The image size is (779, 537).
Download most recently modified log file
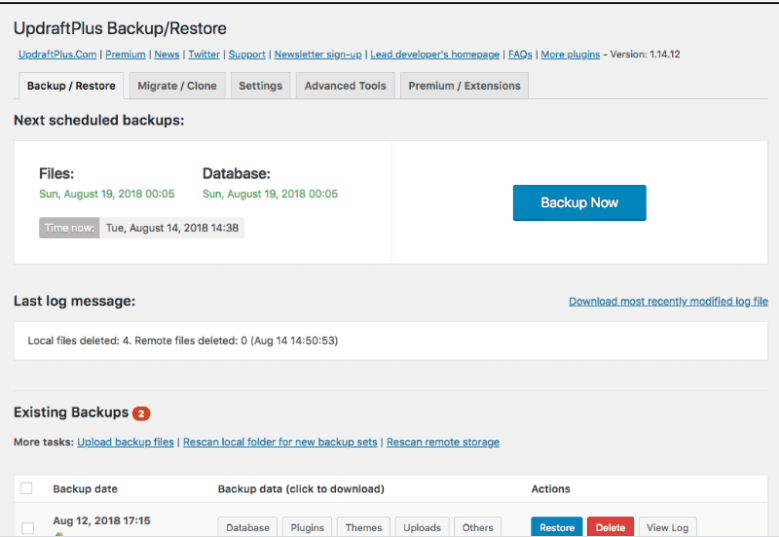[x=668, y=302]
